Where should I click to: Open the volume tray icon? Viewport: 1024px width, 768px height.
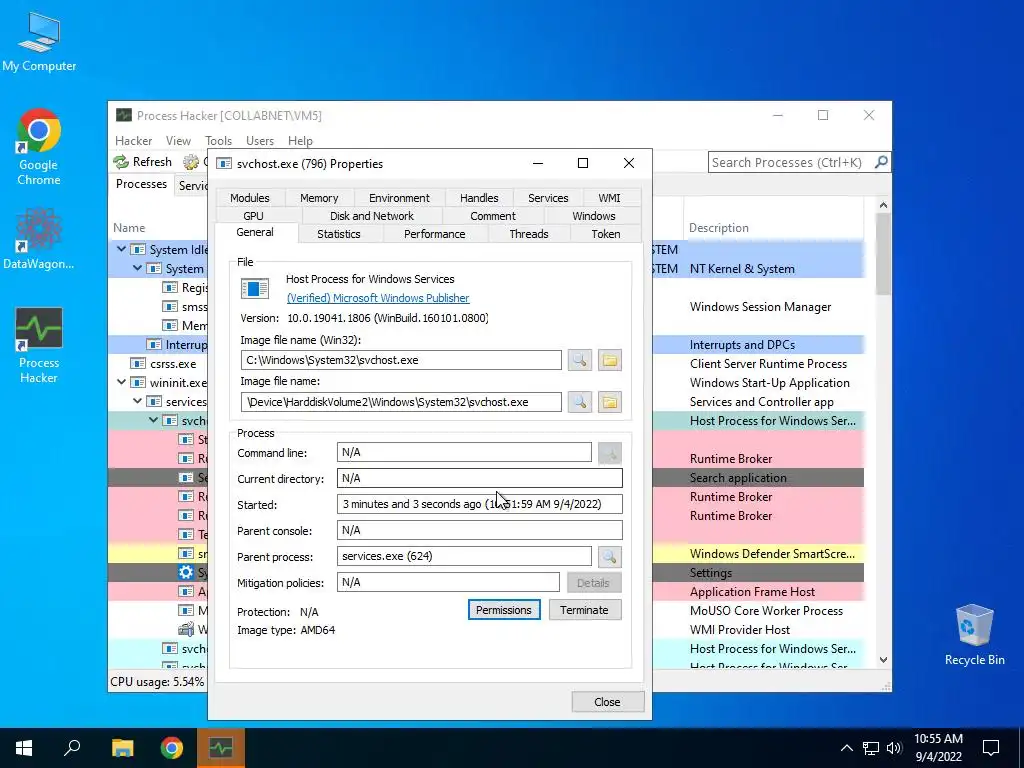pyautogui.click(x=894, y=748)
